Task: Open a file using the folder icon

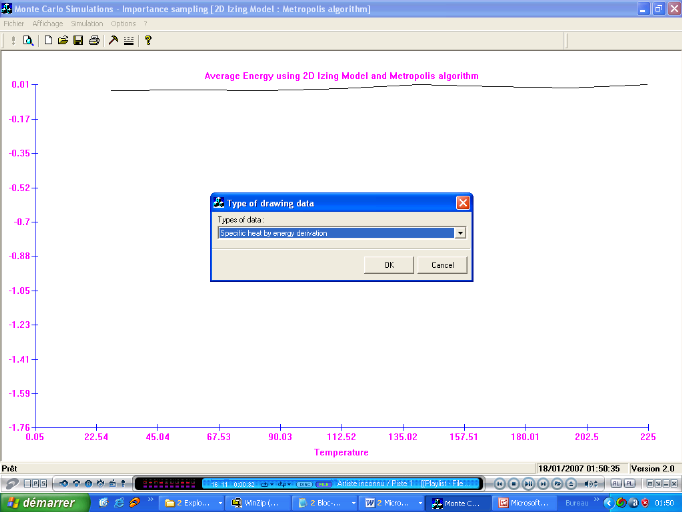Action: pyautogui.click(x=63, y=40)
